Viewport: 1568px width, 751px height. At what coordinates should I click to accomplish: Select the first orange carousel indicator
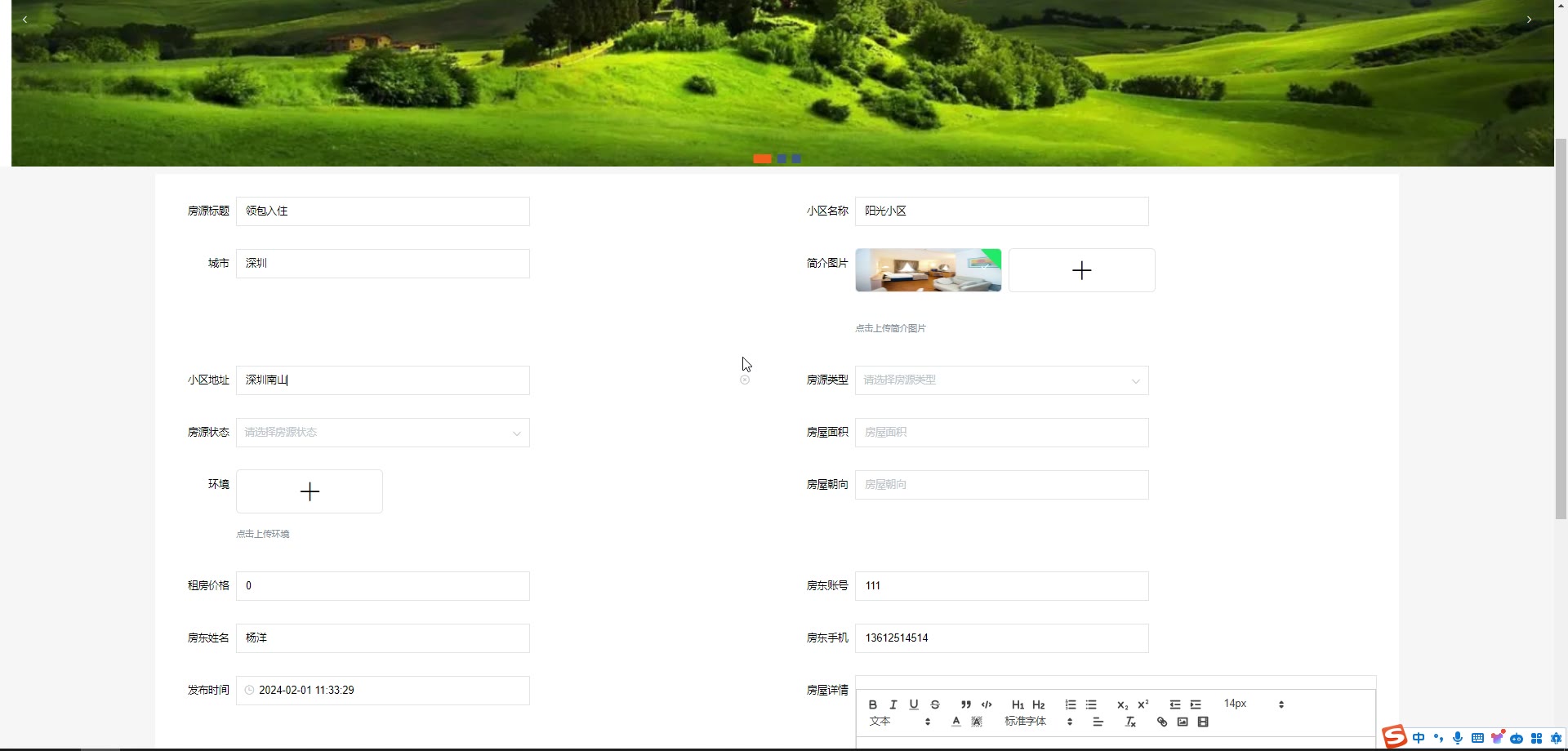pos(762,158)
